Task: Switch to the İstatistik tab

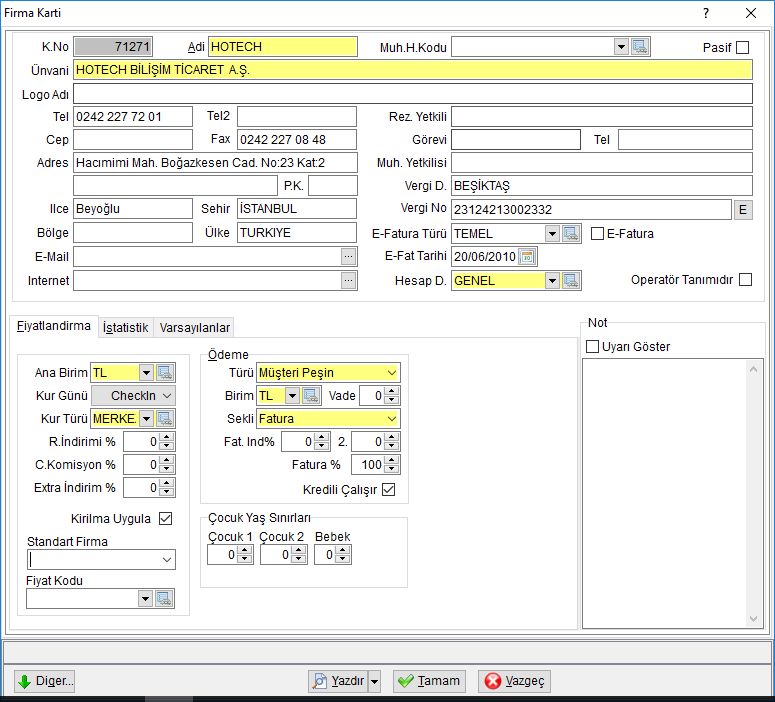Action: [126, 328]
